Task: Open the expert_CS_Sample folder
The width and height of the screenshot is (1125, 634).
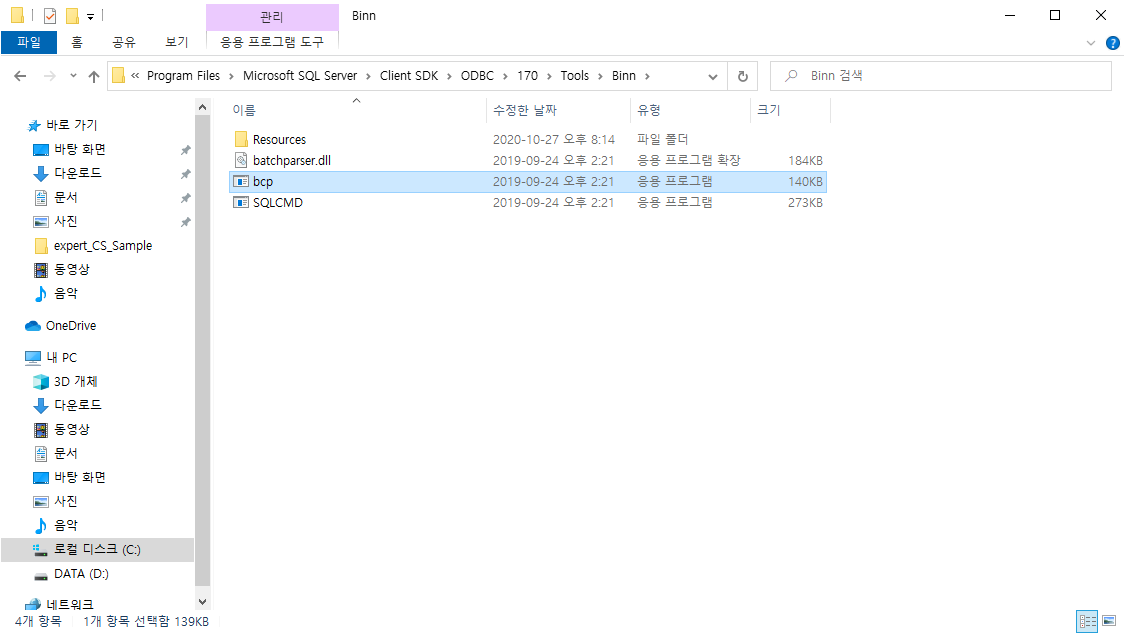Action: tap(103, 246)
